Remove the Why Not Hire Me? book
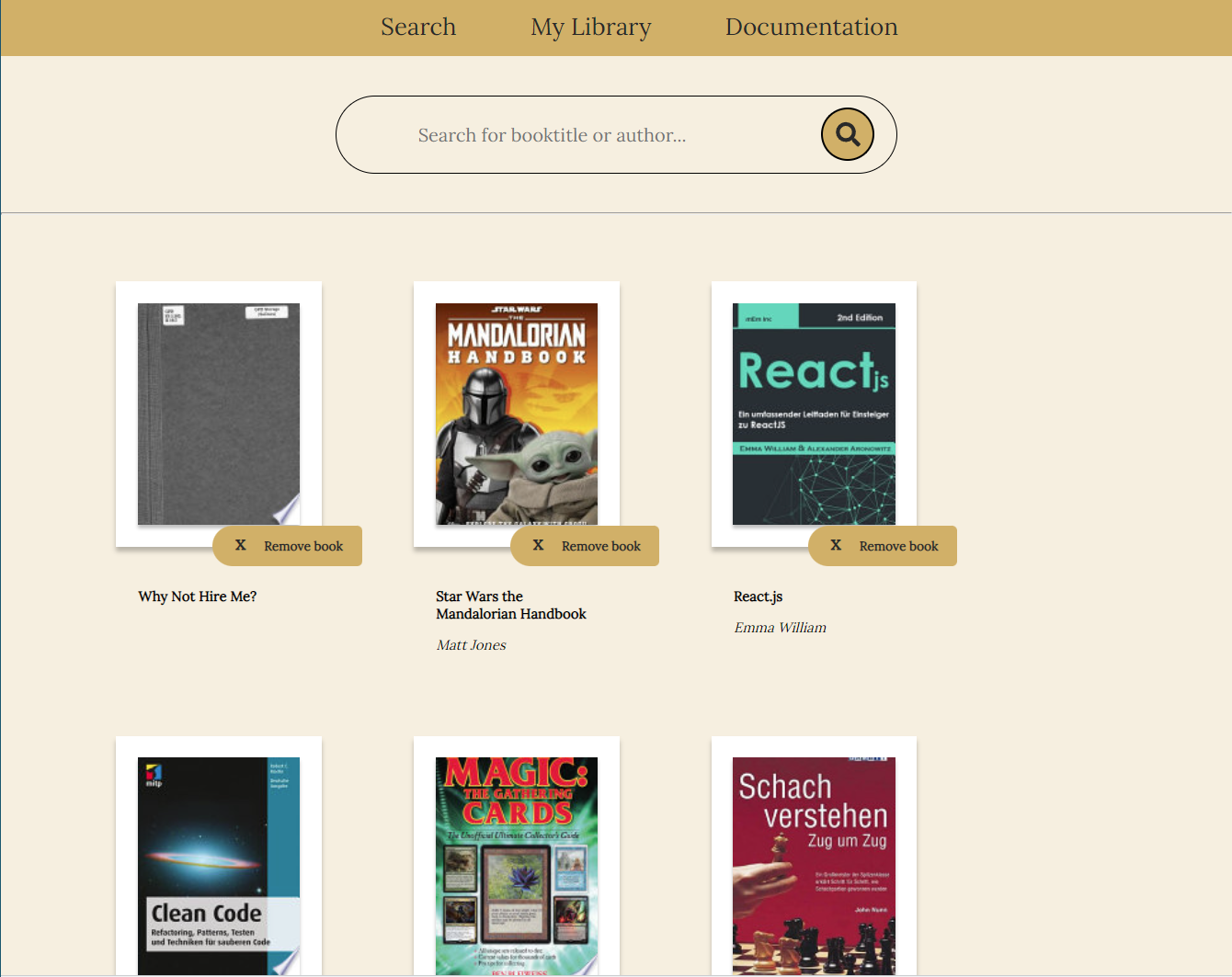 point(287,546)
